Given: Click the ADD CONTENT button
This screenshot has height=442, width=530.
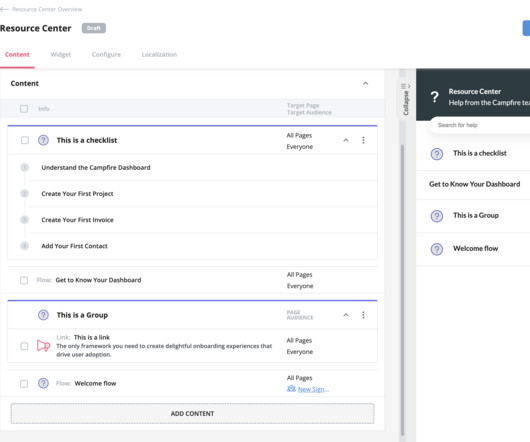Looking at the screenshot, I should [192, 413].
